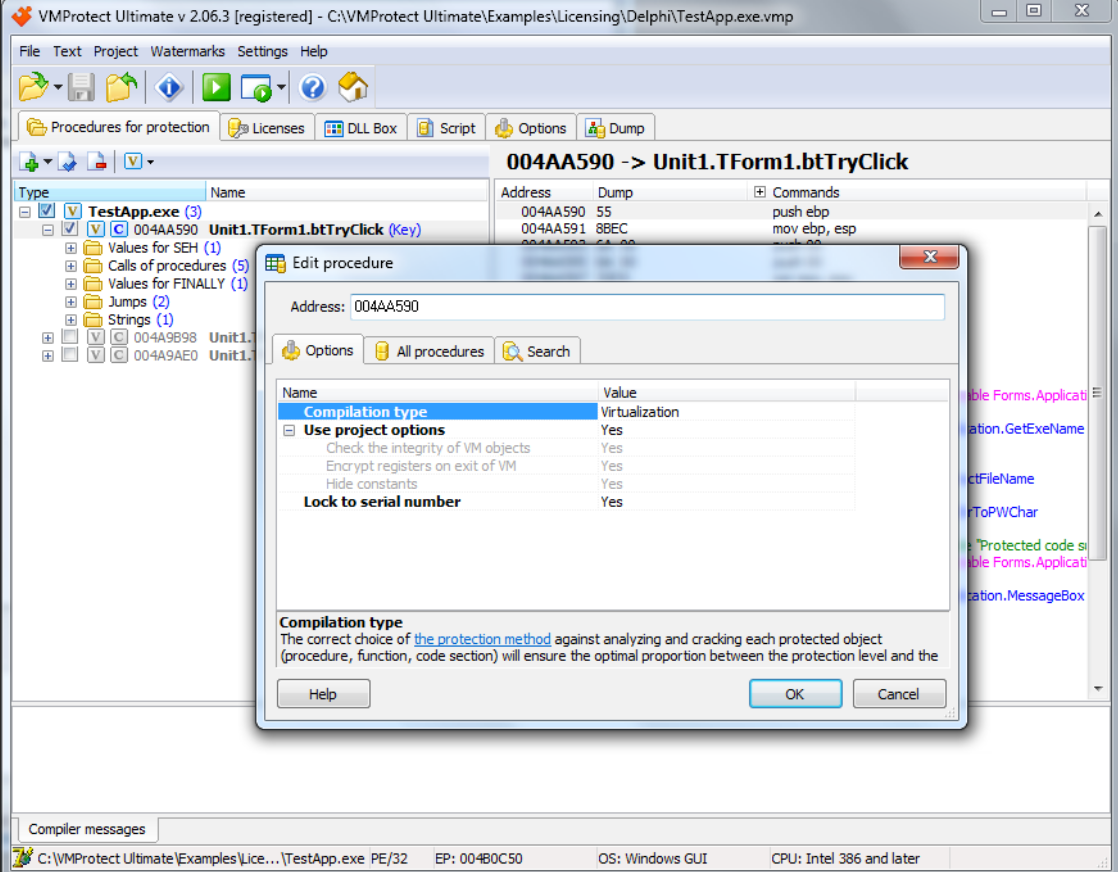Click the folder icon for Values for FINALLY
Viewport: 1118px width, 872px height.
pos(93,284)
